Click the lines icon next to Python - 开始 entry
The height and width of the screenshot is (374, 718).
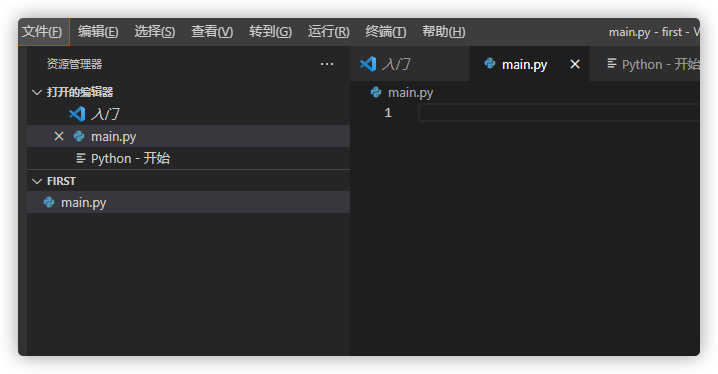coord(81,158)
